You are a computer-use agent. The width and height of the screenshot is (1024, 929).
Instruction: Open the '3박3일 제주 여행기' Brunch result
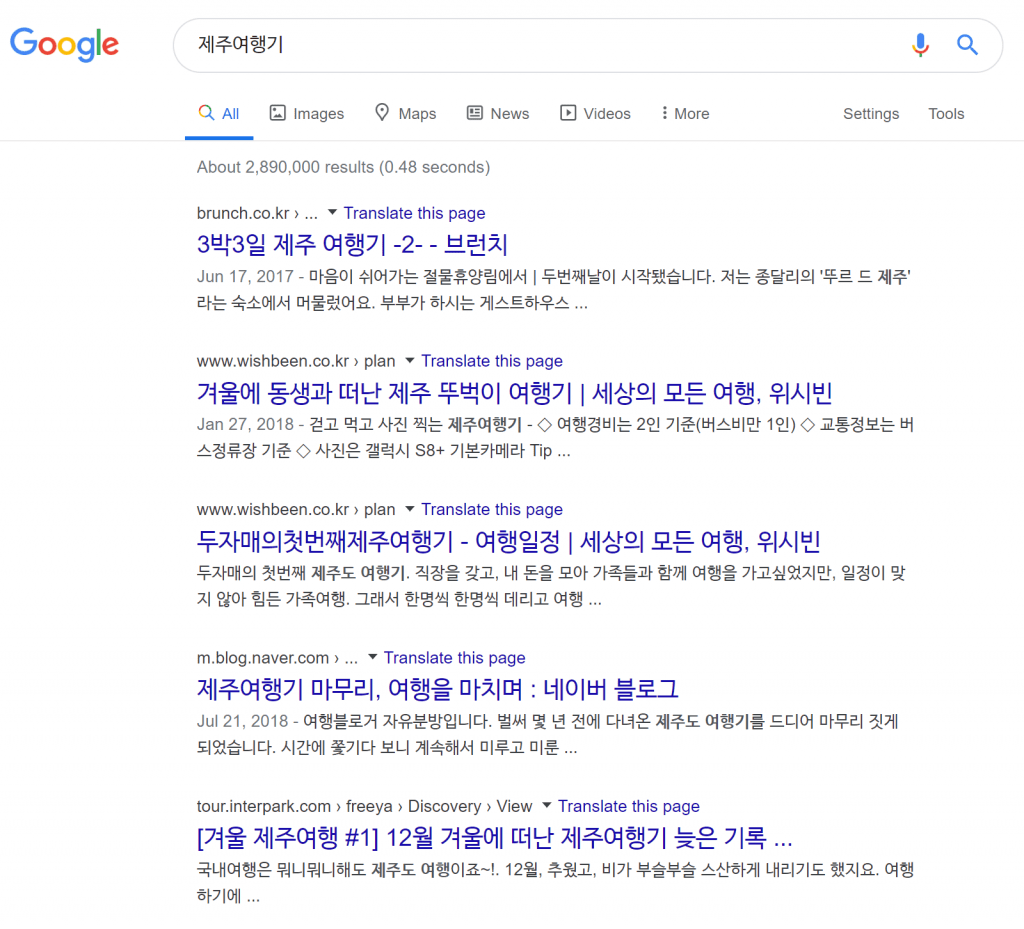(x=353, y=244)
